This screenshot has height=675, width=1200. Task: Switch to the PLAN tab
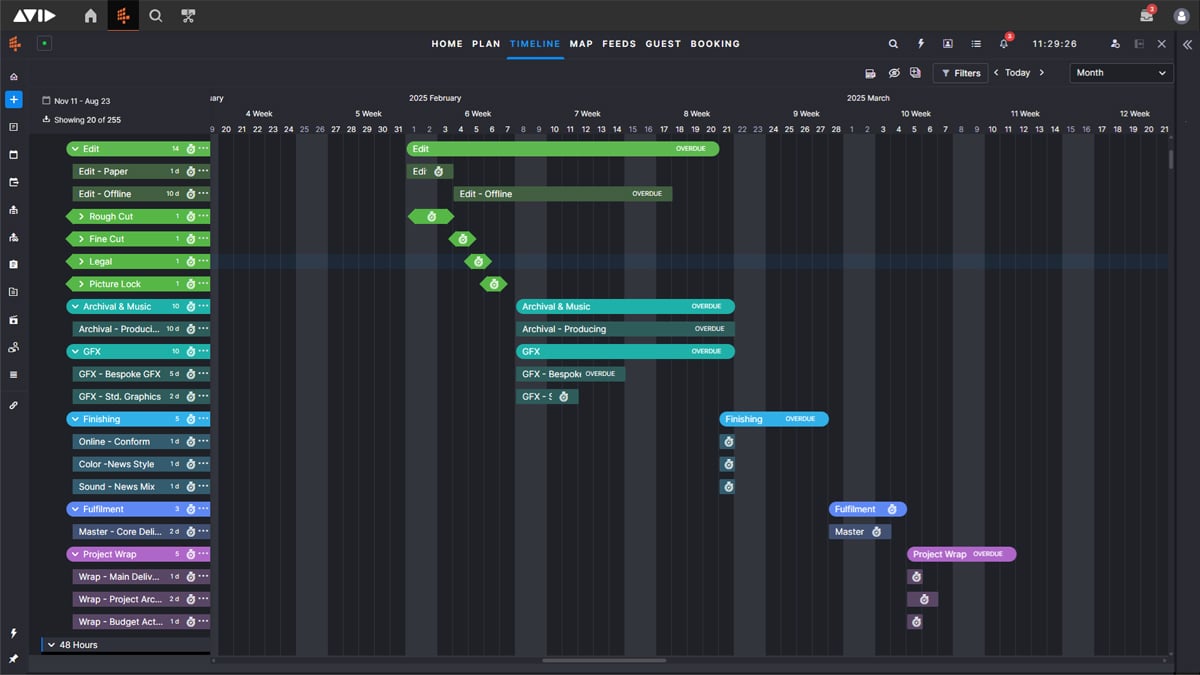[x=486, y=44]
